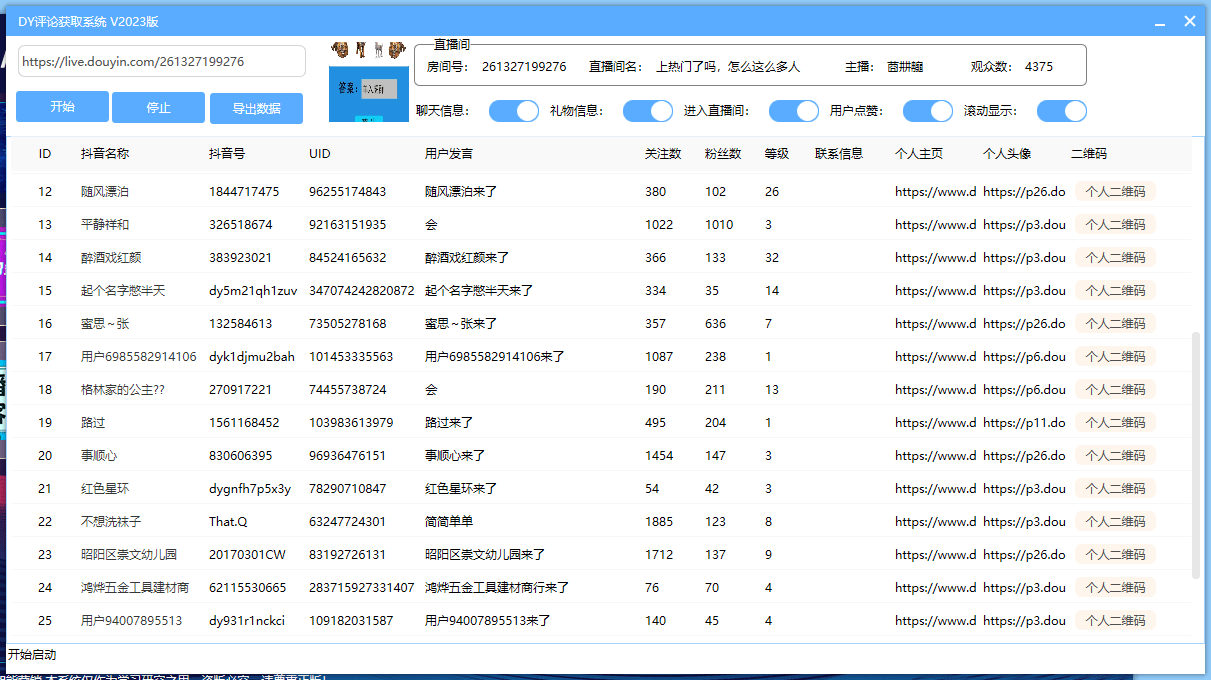Open 个人二维码 for 起个名字憋半天 row
This screenshot has width=1211, height=680.
pos(1115,290)
